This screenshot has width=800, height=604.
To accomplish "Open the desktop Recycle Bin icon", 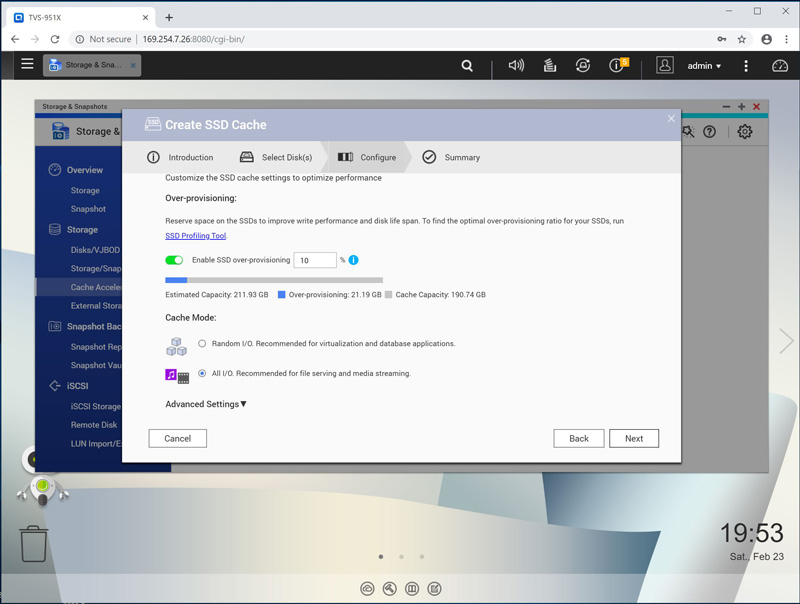I will tap(34, 544).
